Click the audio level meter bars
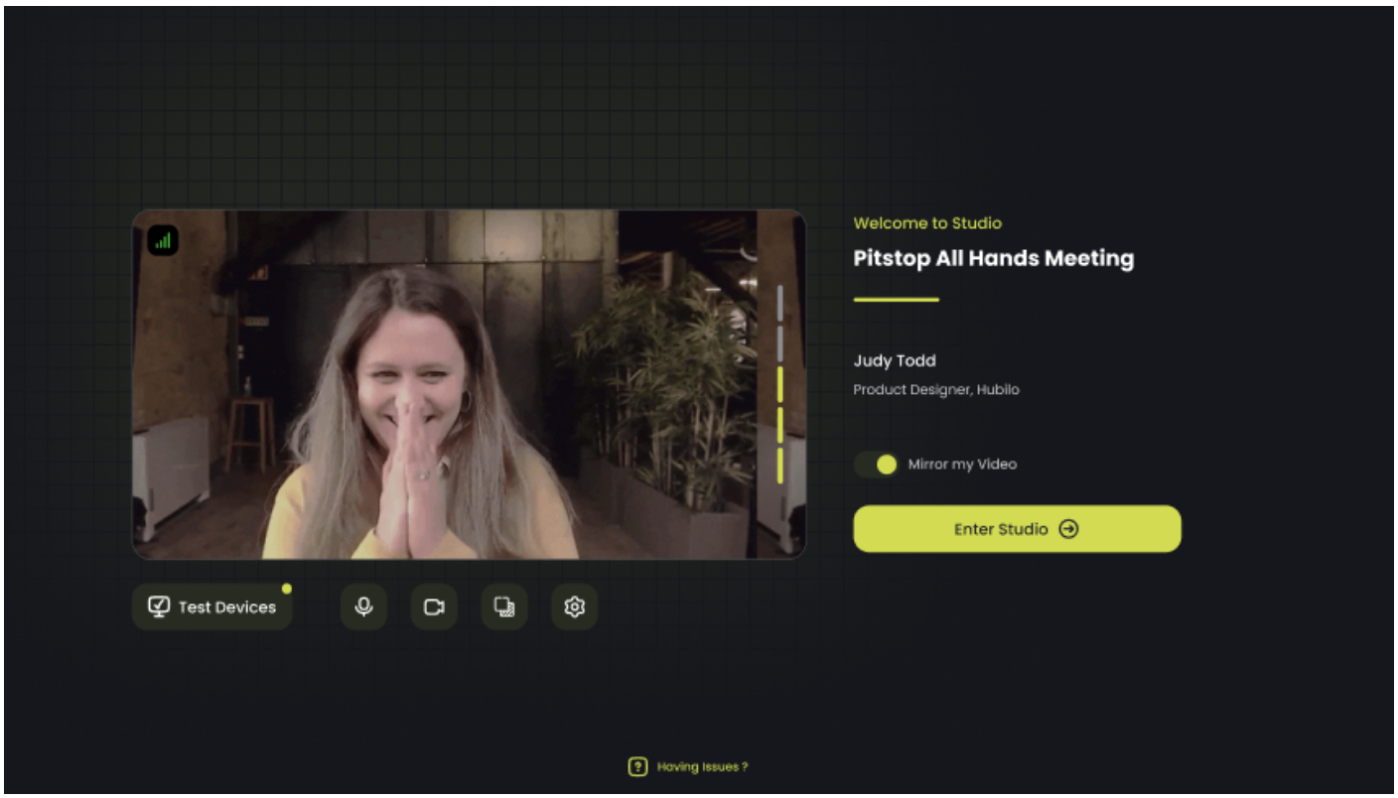The width and height of the screenshot is (1398, 798). pyautogui.click(x=780, y=385)
